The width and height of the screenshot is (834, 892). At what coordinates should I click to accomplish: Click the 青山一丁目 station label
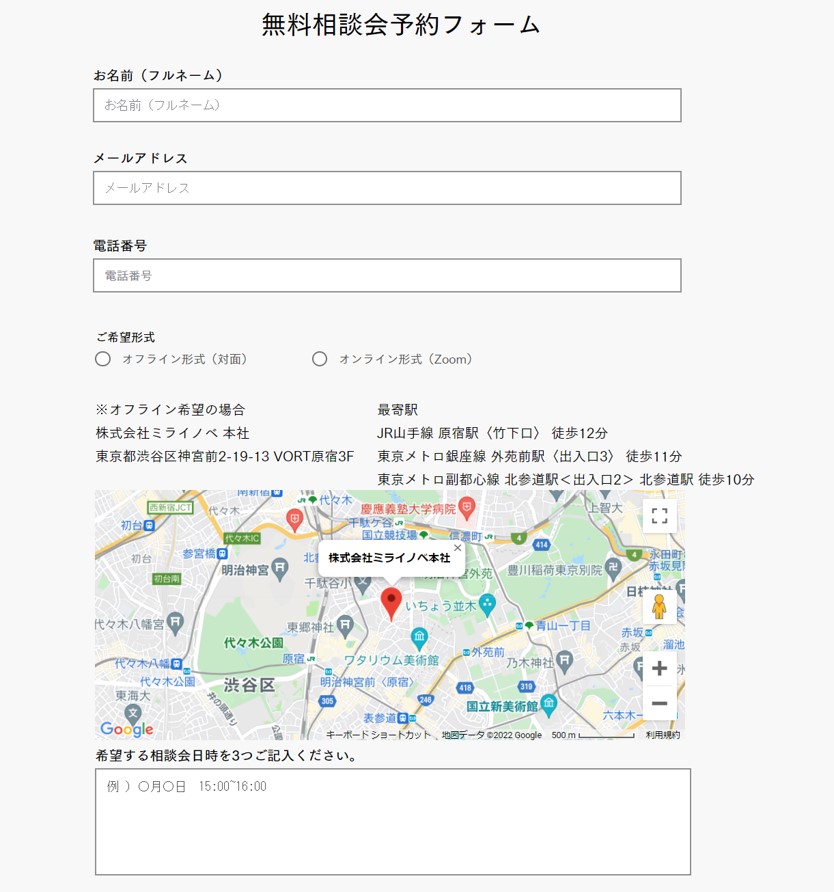[563, 625]
